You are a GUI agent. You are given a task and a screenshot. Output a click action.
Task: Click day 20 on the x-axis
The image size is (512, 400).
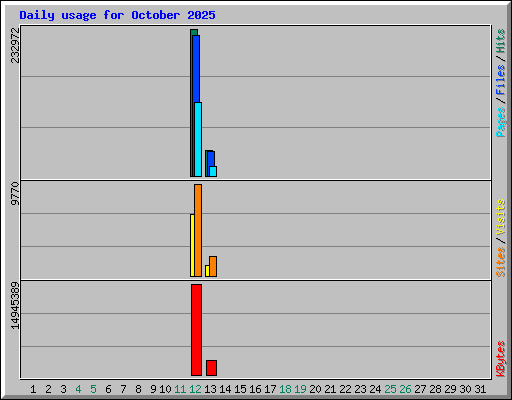click(x=315, y=389)
